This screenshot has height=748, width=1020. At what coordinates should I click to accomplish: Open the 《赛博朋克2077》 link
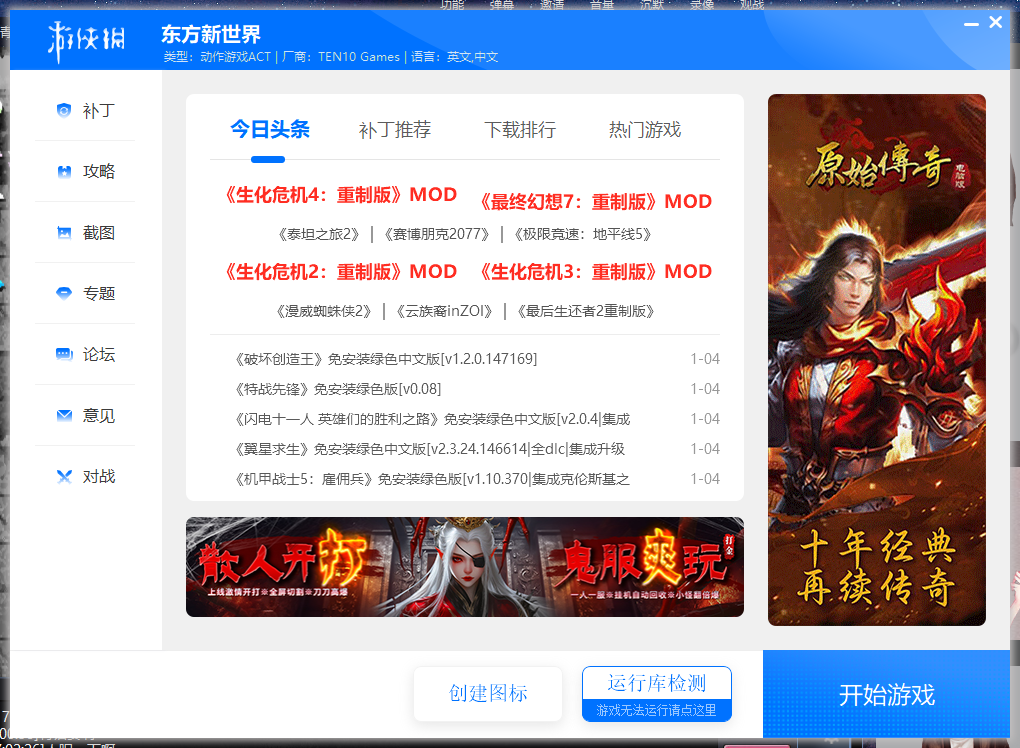(x=436, y=234)
